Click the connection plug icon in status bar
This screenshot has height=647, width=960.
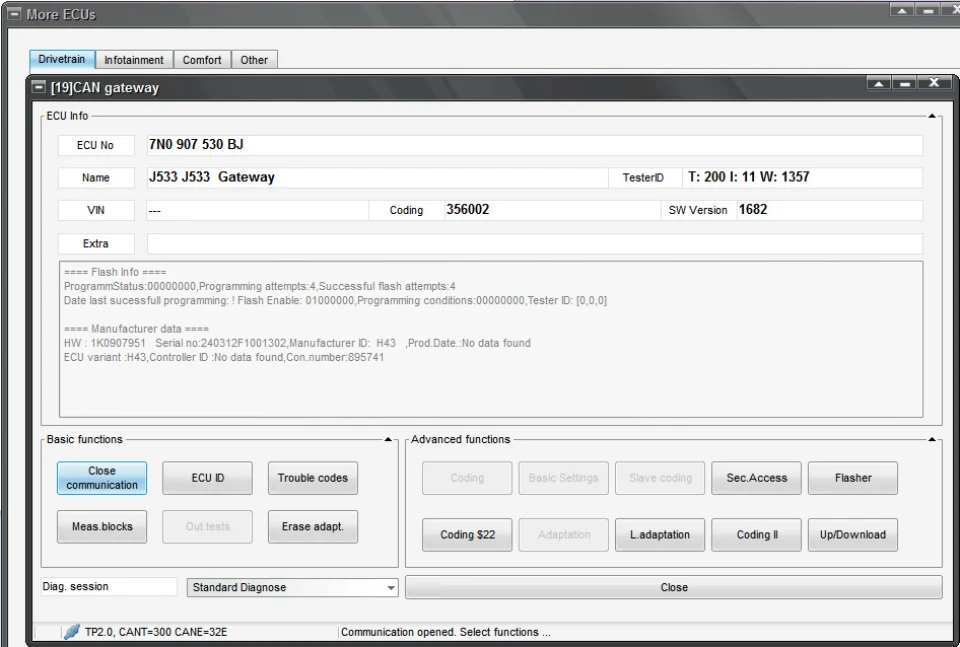click(72, 631)
